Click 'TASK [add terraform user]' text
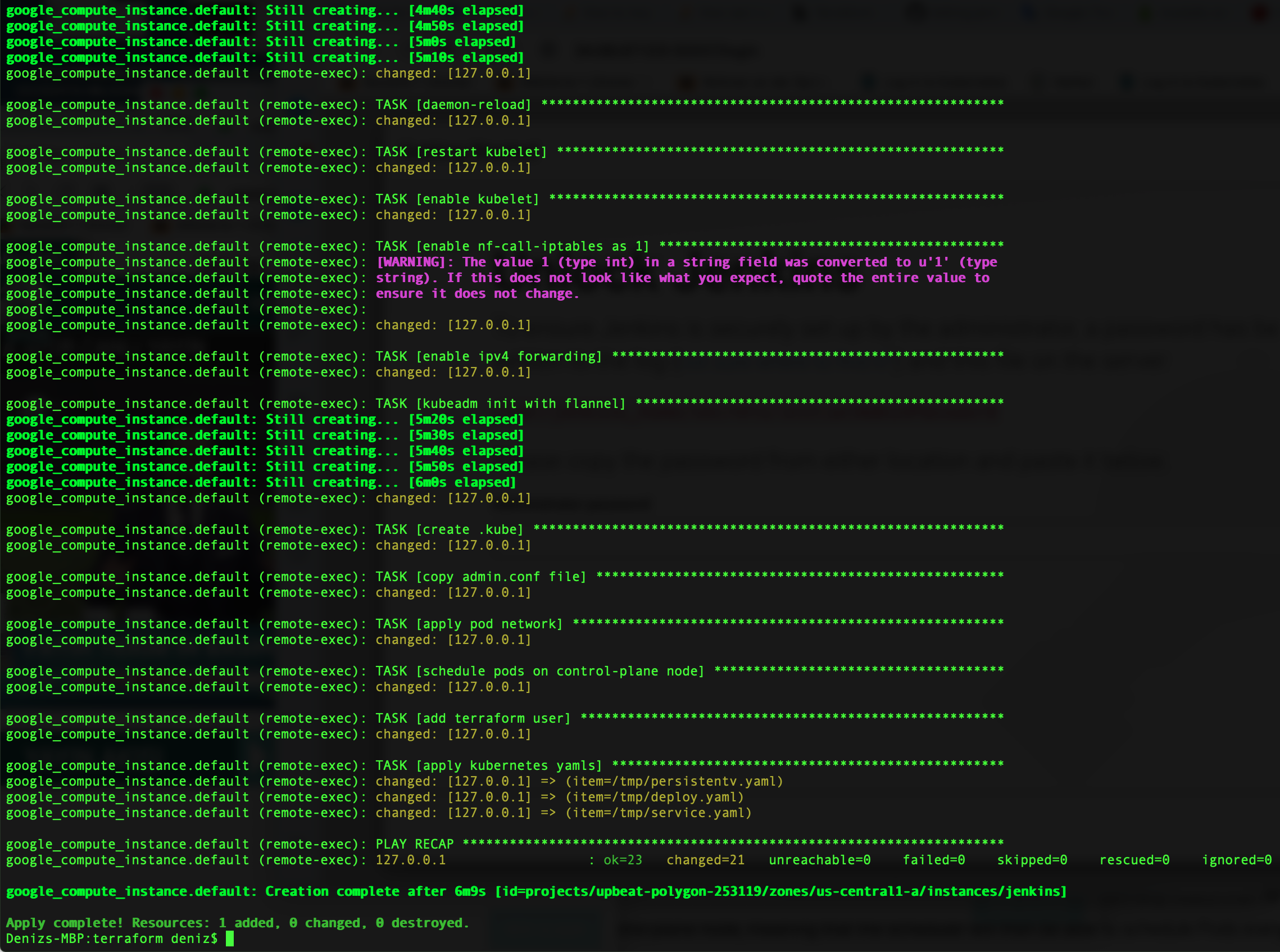 coord(474,719)
